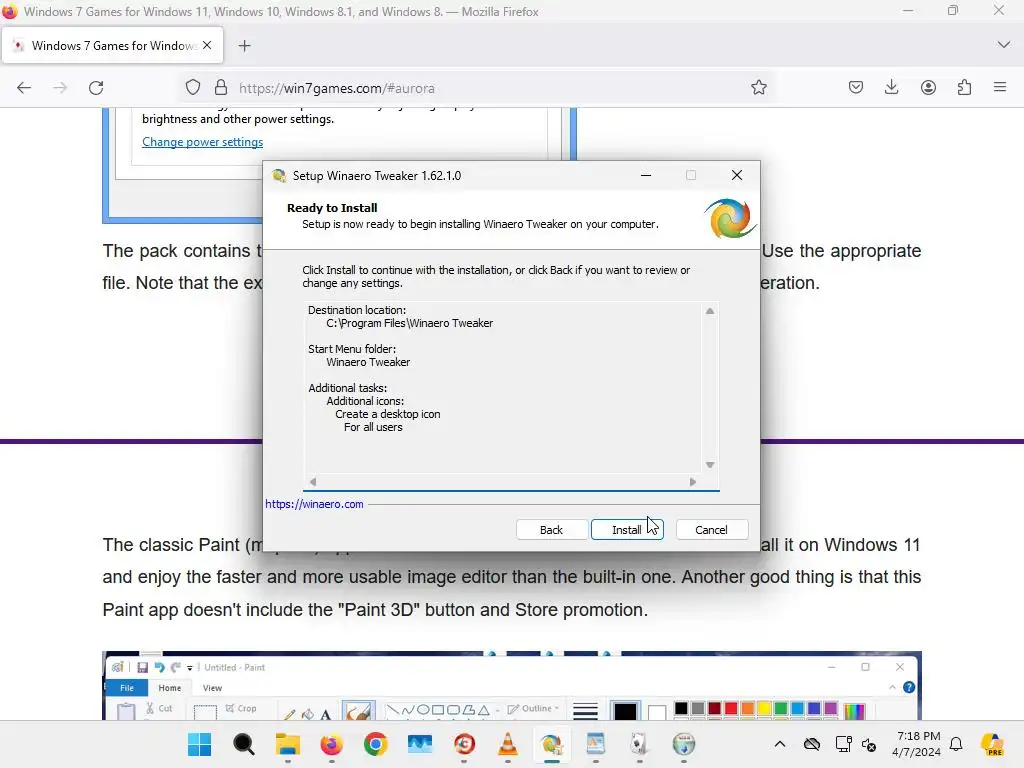Open the installer globe icon on taskbar
The width and height of the screenshot is (1024, 768).
pos(684,744)
